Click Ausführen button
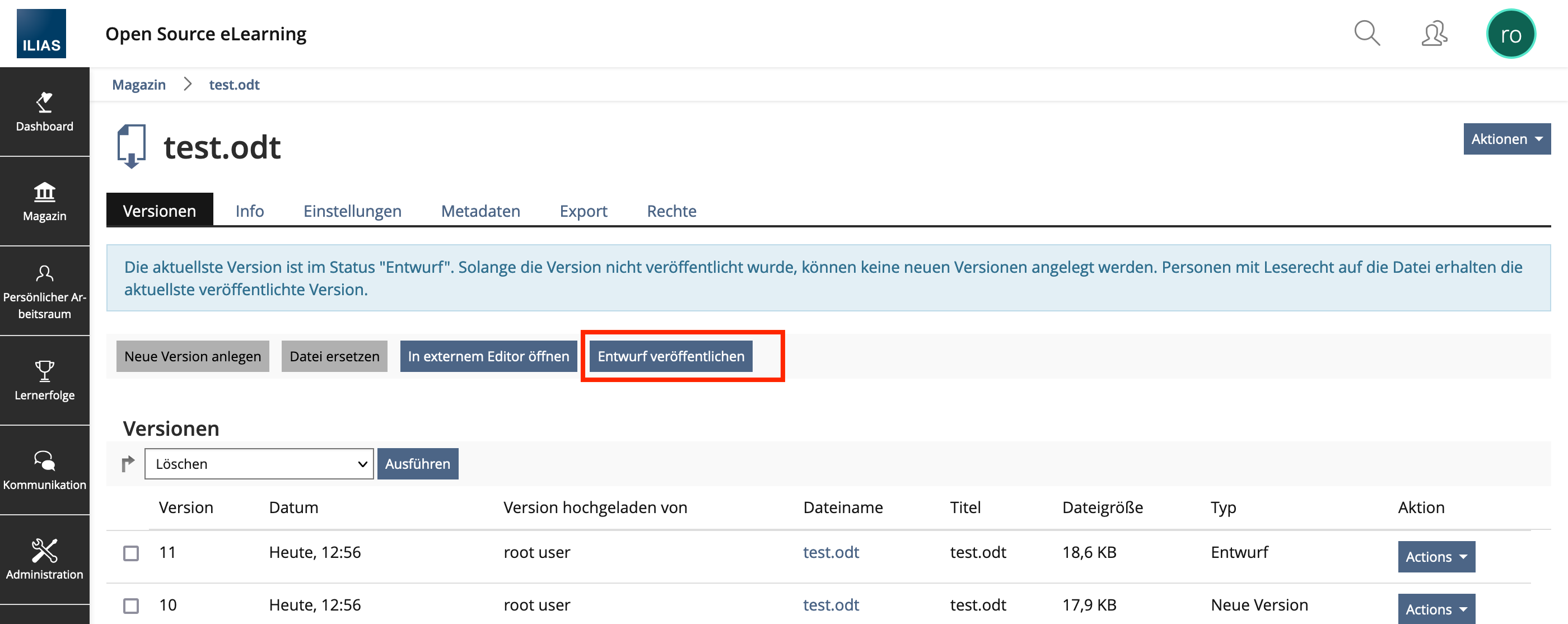The image size is (1568, 624). tap(417, 464)
